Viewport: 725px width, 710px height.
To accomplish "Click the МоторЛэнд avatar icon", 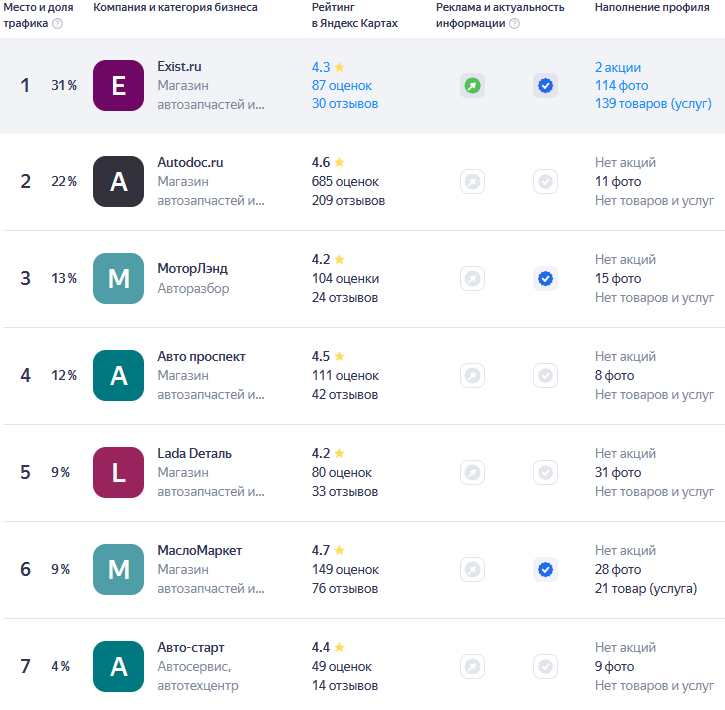I will (x=118, y=279).
